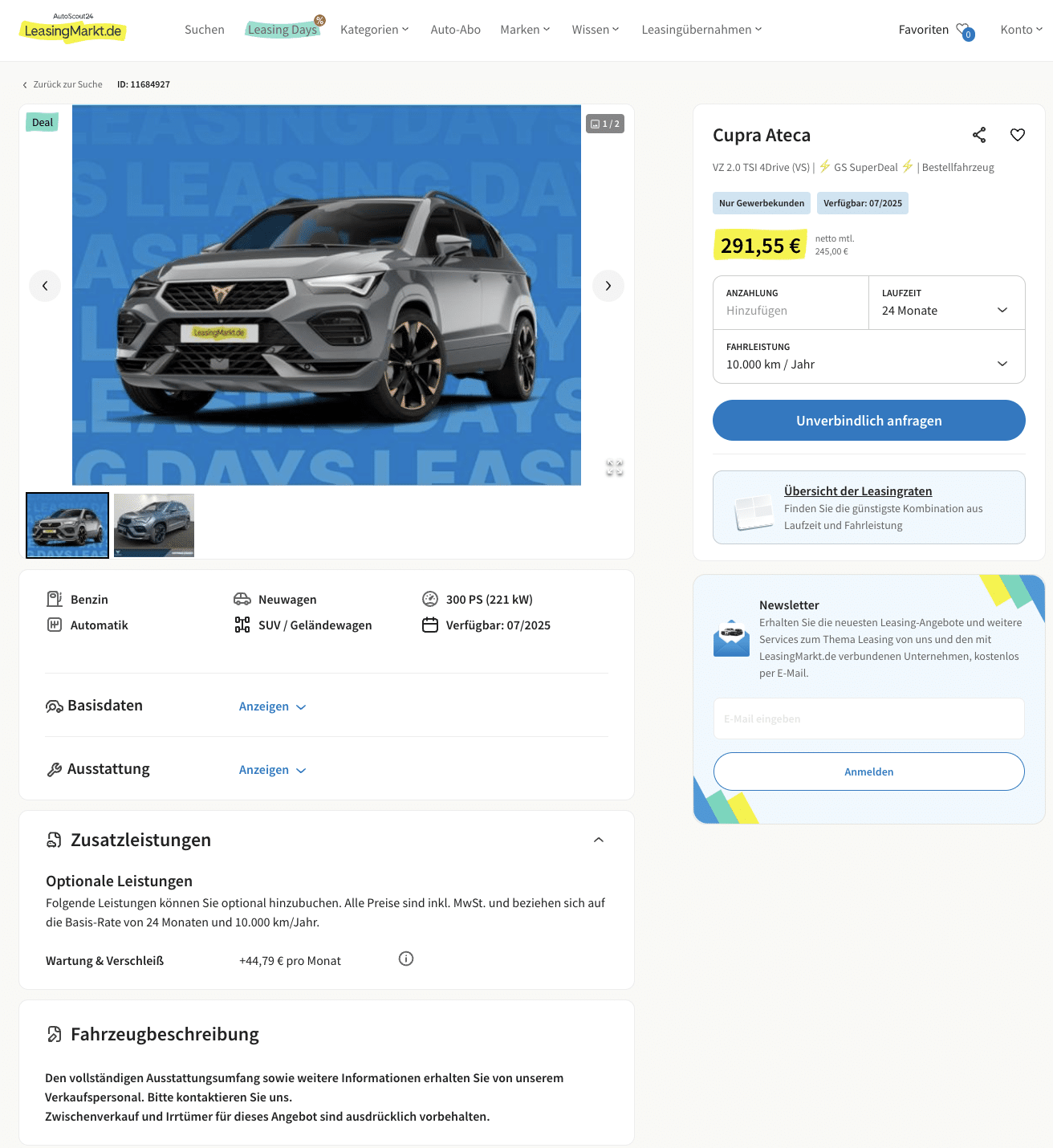Open Übersicht der Leasingraten link

(x=858, y=491)
